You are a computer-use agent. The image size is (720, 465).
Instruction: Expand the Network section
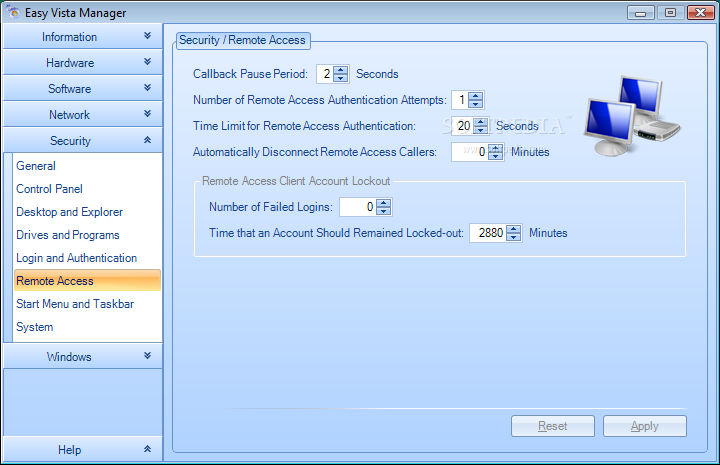(x=83, y=114)
